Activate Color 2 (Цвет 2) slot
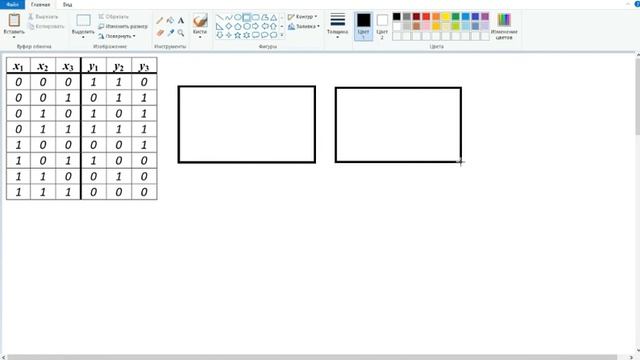 (382, 27)
